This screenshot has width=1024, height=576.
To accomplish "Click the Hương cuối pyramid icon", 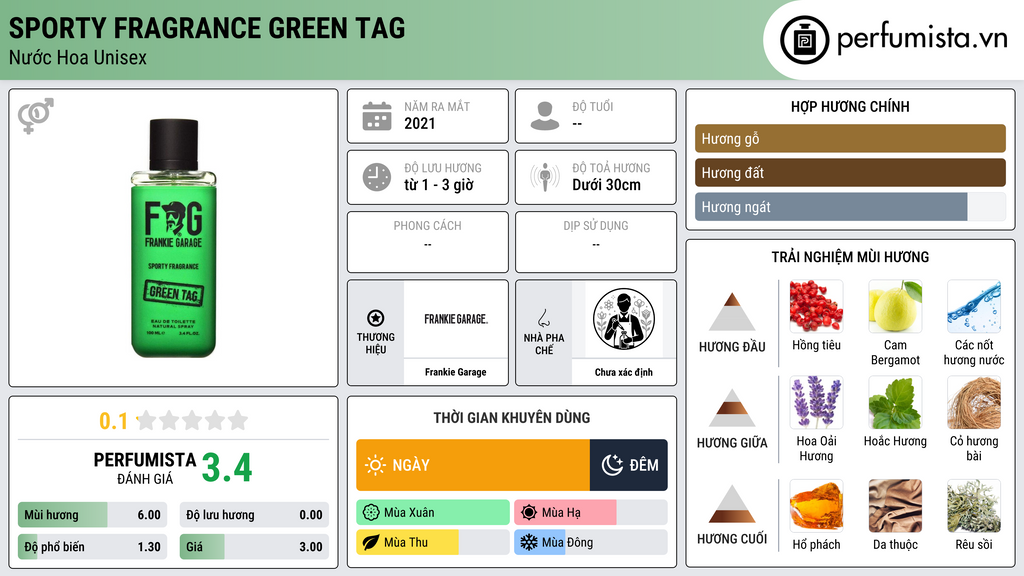I will [732, 504].
